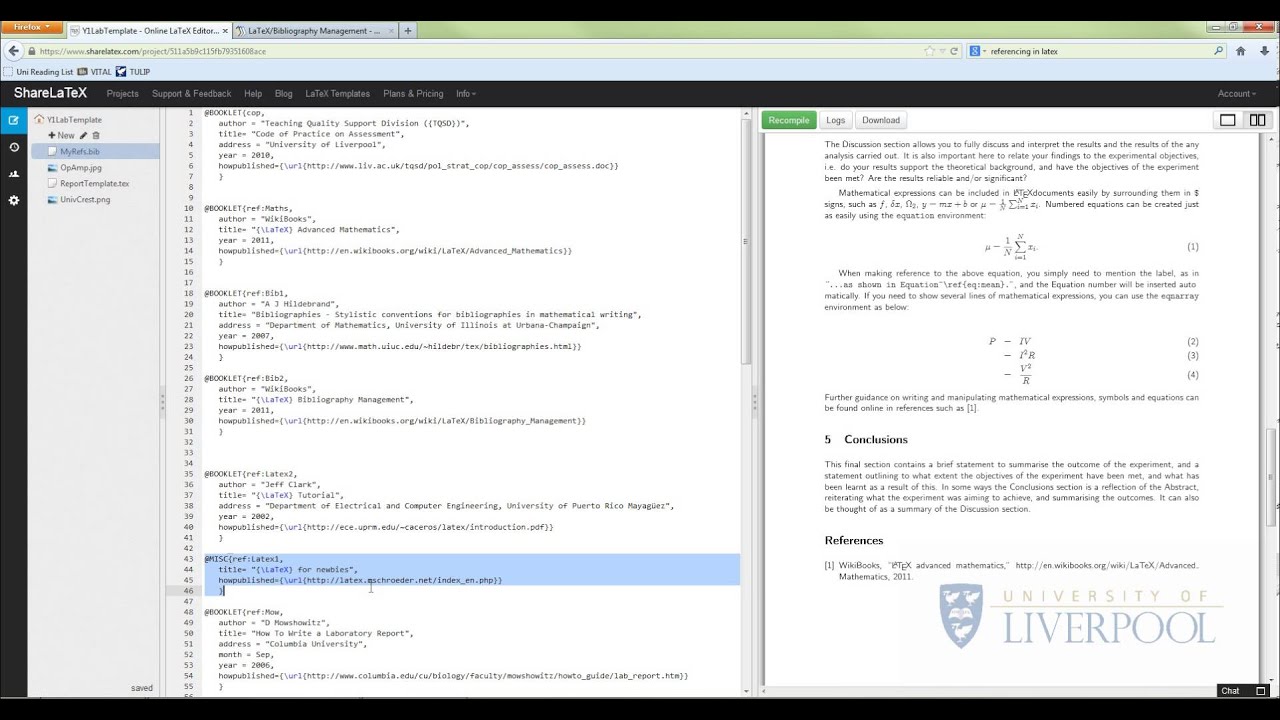
Task: Run search with magnifier icon
Action: click(1218, 51)
